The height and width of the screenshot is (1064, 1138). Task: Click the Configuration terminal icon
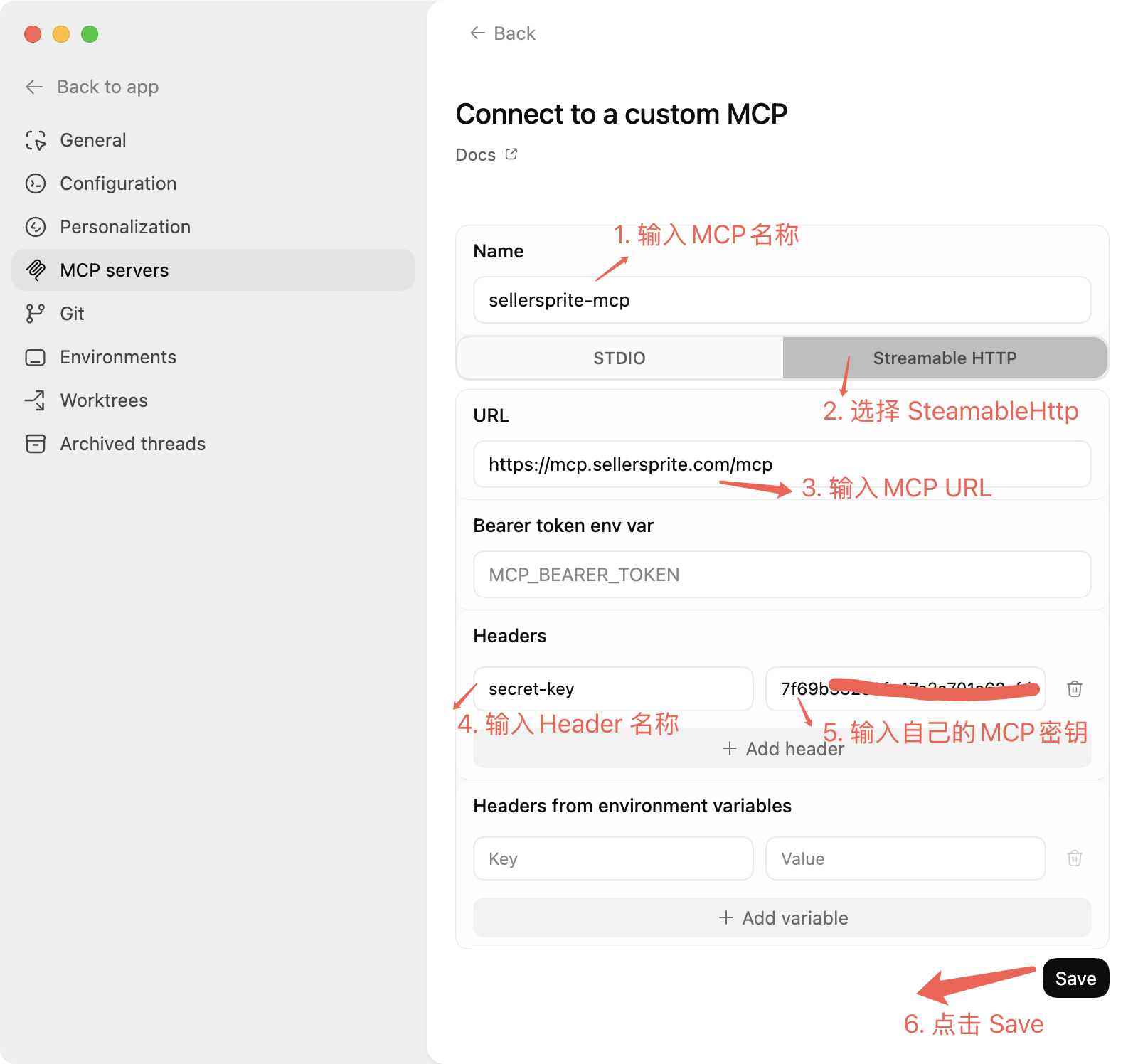(36, 183)
